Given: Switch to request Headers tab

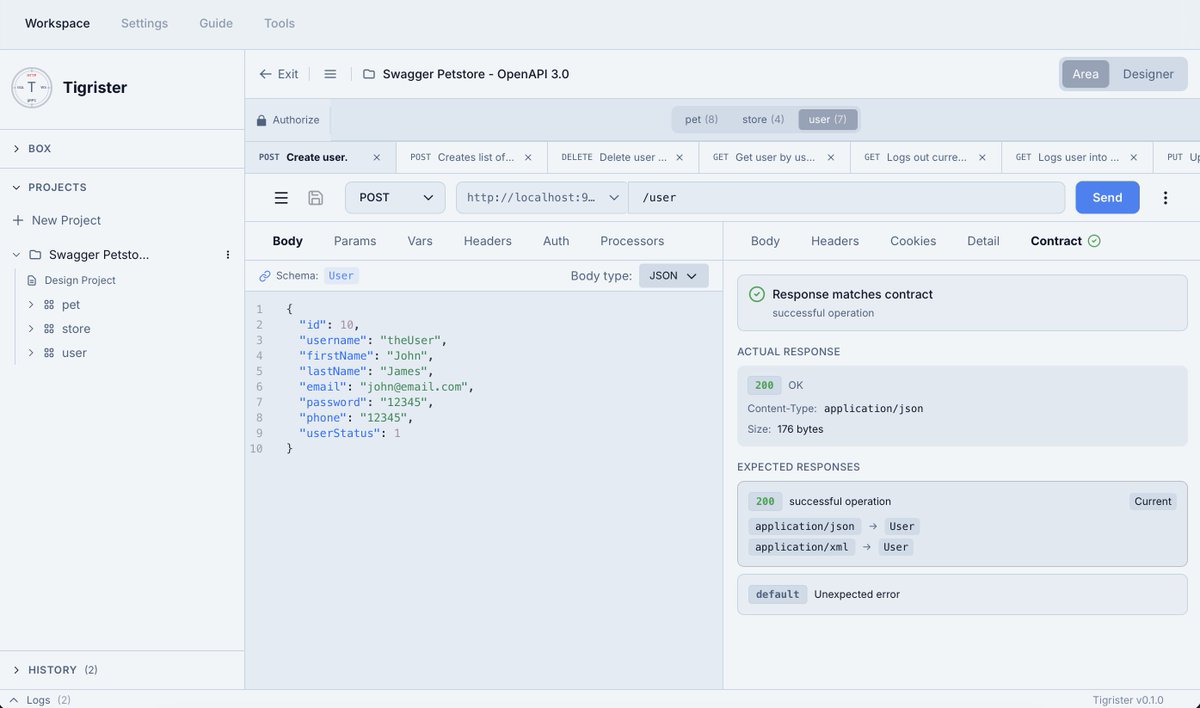Looking at the screenshot, I should tap(488, 241).
